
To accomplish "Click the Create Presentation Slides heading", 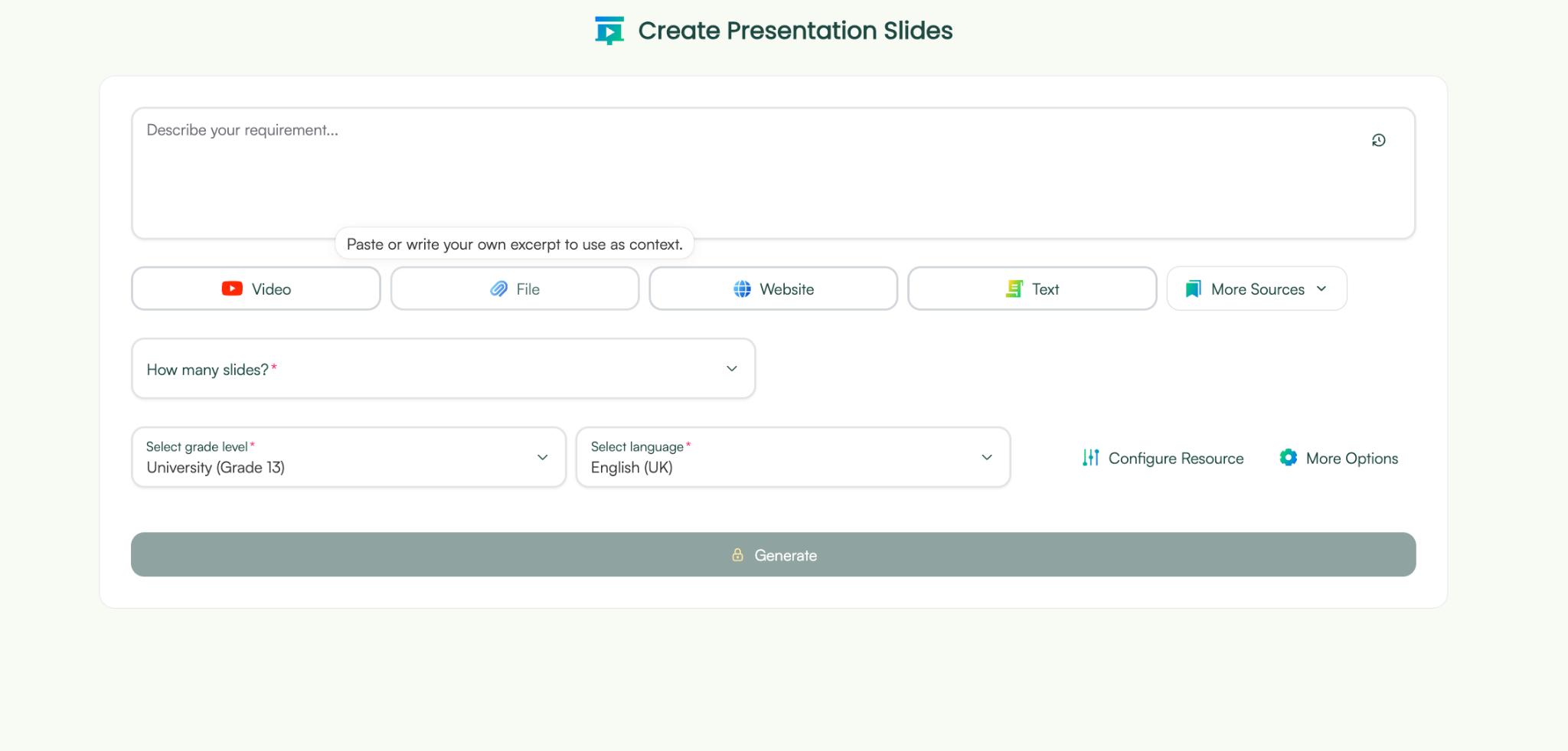I will (x=795, y=31).
